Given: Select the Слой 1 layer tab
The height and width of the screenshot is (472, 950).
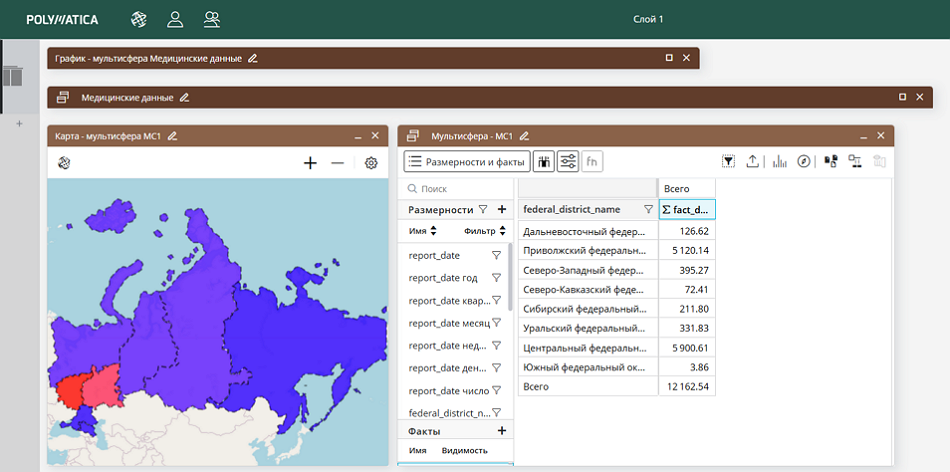Looking at the screenshot, I should (648, 19).
